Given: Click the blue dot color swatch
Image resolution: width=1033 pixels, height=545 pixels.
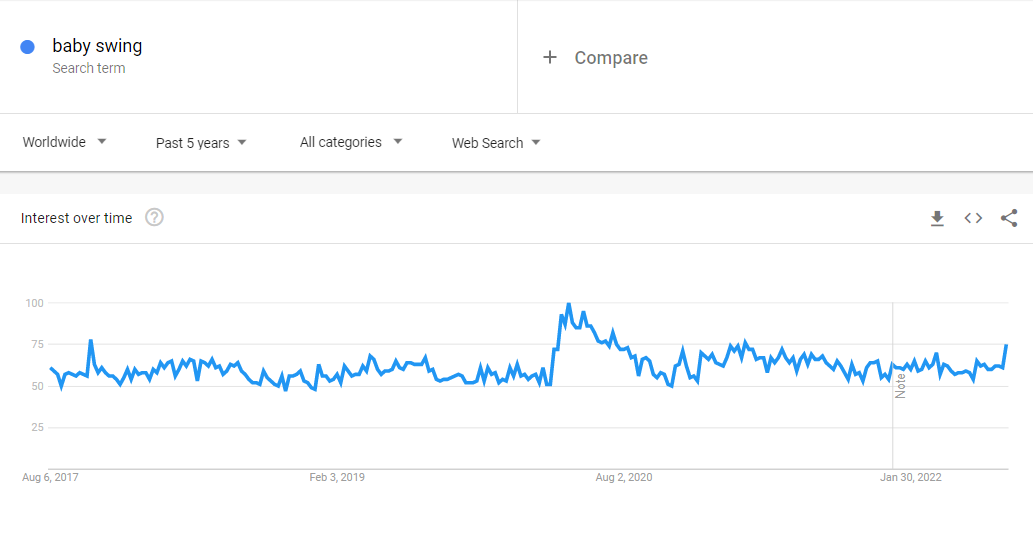Looking at the screenshot, I should (x=28, y=47).
